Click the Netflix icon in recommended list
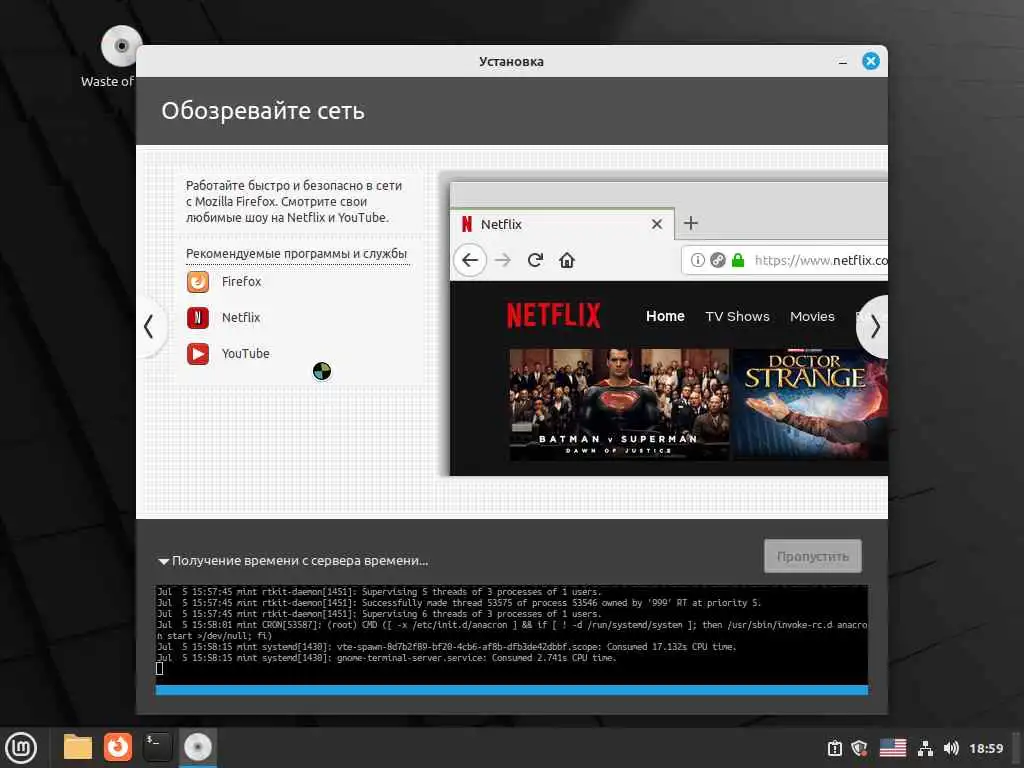The width and height of the screenshot is (1024, 768). pos(198,317)
